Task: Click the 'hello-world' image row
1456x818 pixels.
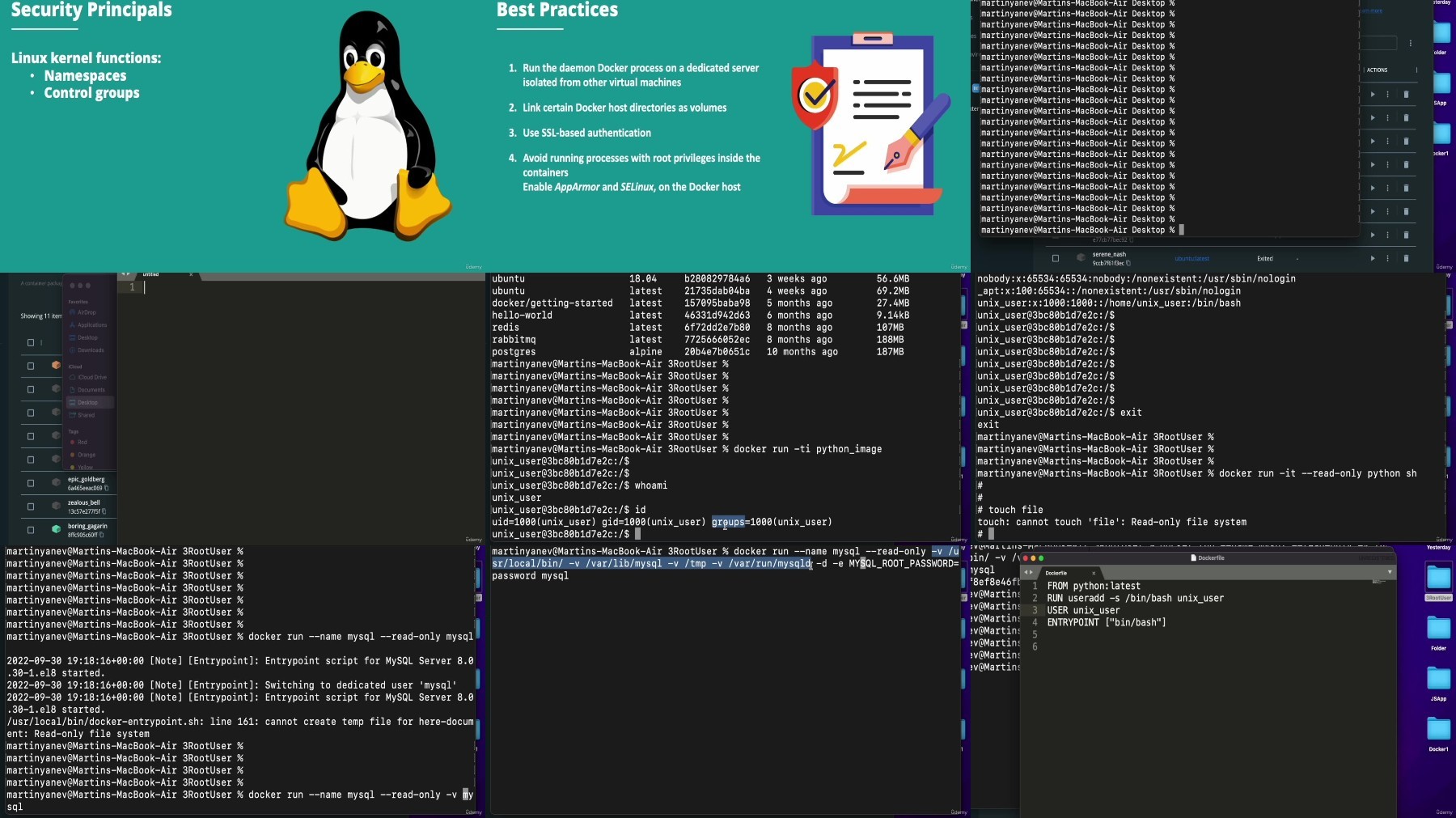Action: click(x=700, y=316)
